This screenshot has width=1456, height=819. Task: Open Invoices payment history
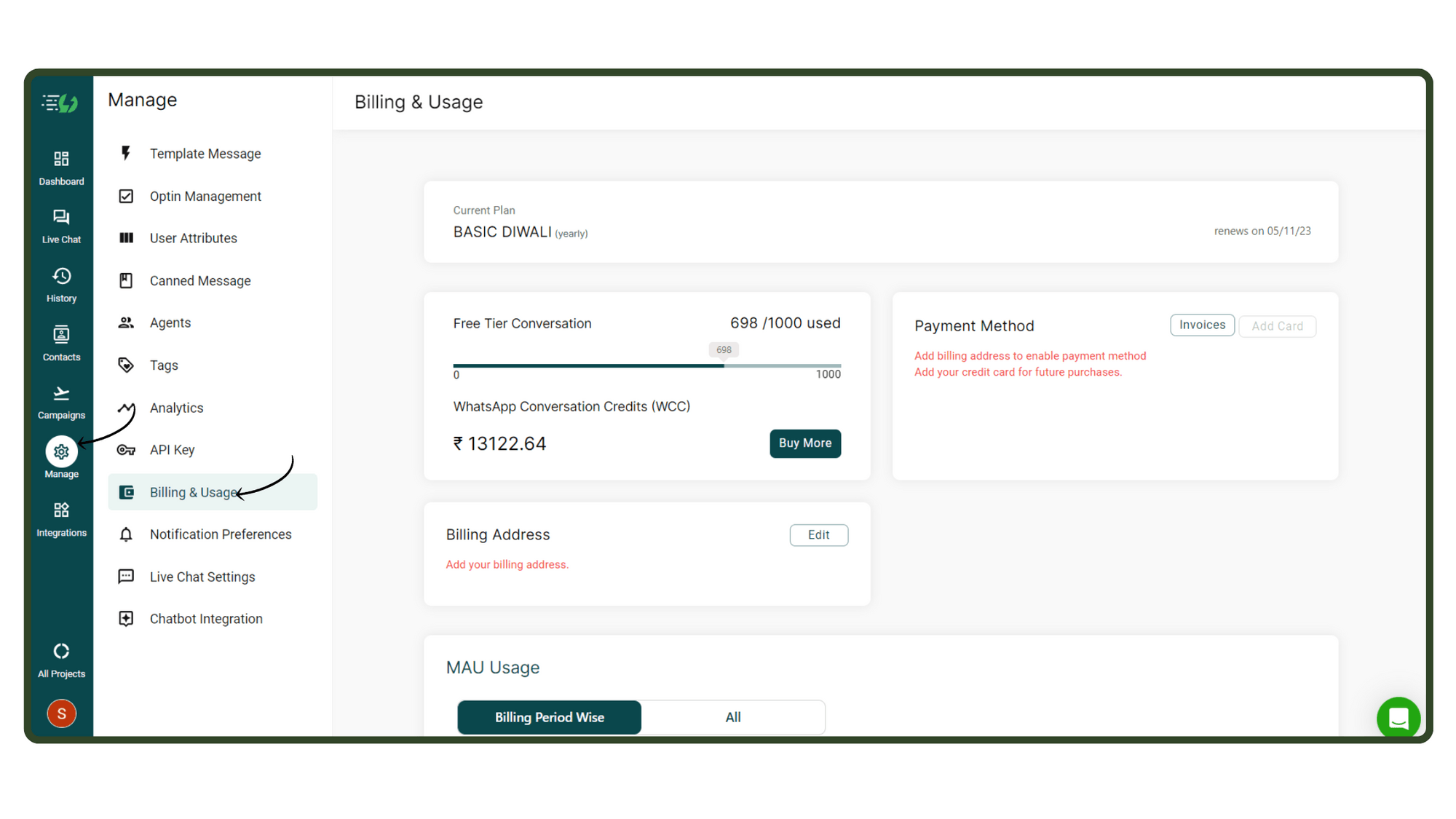pos(1201,325)
